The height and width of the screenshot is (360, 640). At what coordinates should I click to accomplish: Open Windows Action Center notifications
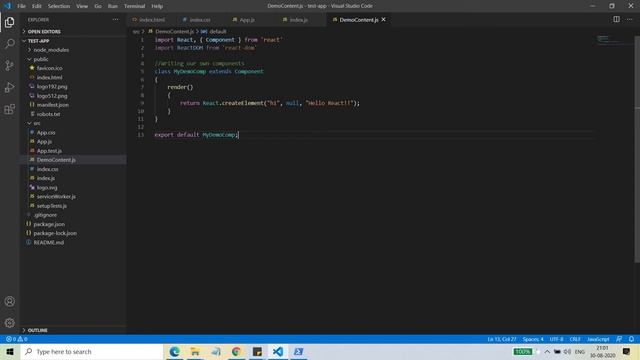pos(627,351)
